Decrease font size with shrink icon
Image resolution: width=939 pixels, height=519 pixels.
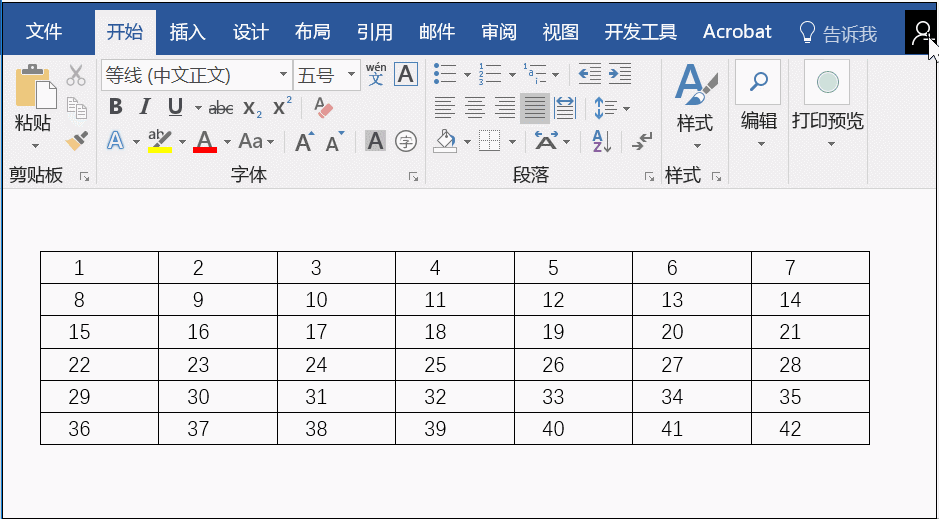pos(334,142)
